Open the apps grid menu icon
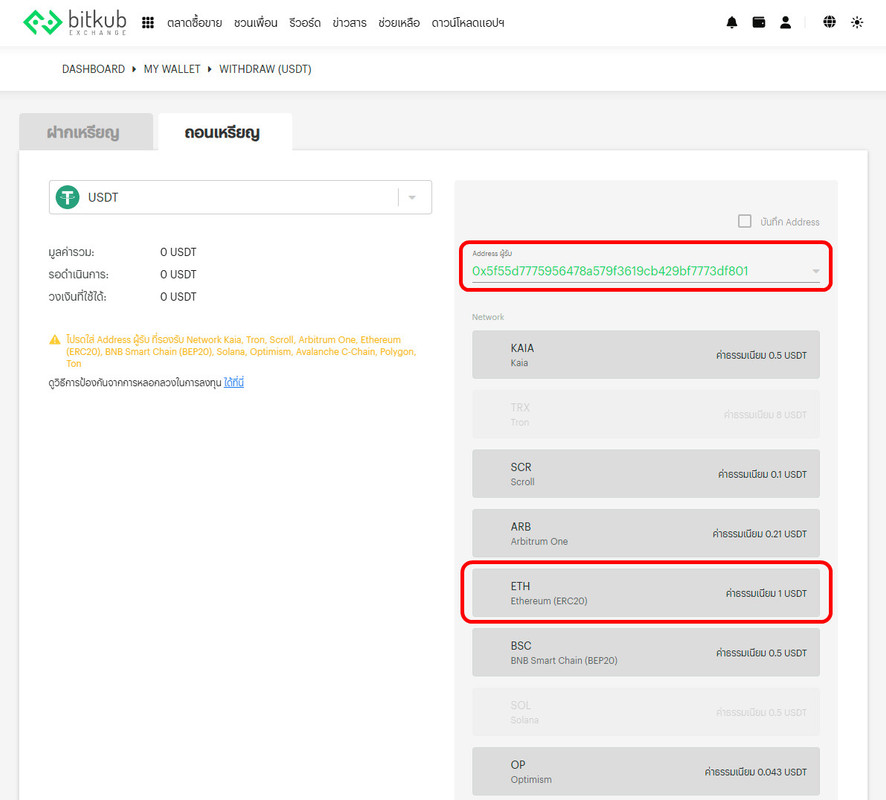The height and width of the screenshot is (800, 886). click(148, 23)
